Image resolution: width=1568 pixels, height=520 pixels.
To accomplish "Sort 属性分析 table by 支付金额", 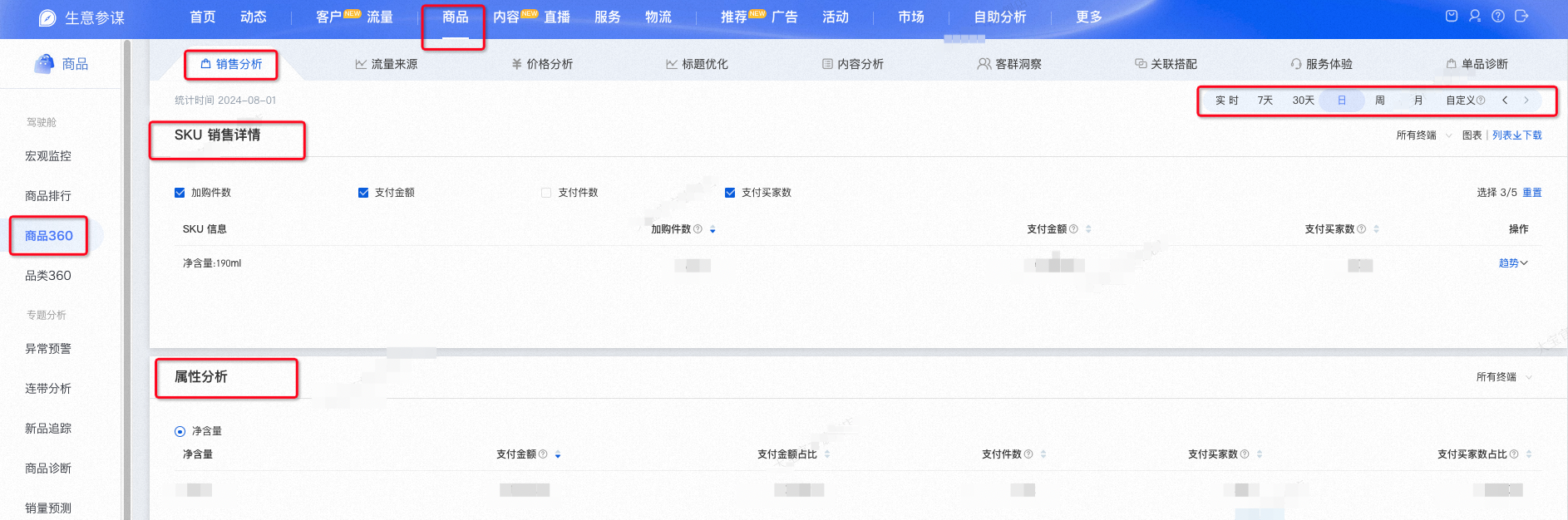I will (x=558, y=454).
